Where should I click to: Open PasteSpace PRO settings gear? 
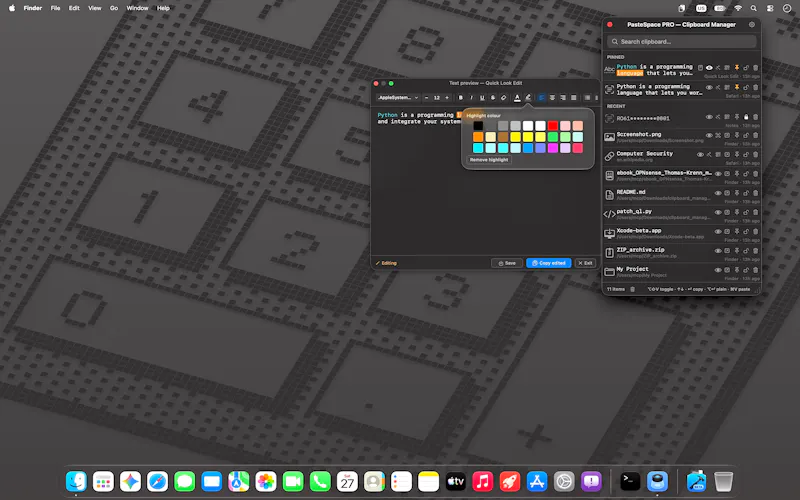pos(752,24)
